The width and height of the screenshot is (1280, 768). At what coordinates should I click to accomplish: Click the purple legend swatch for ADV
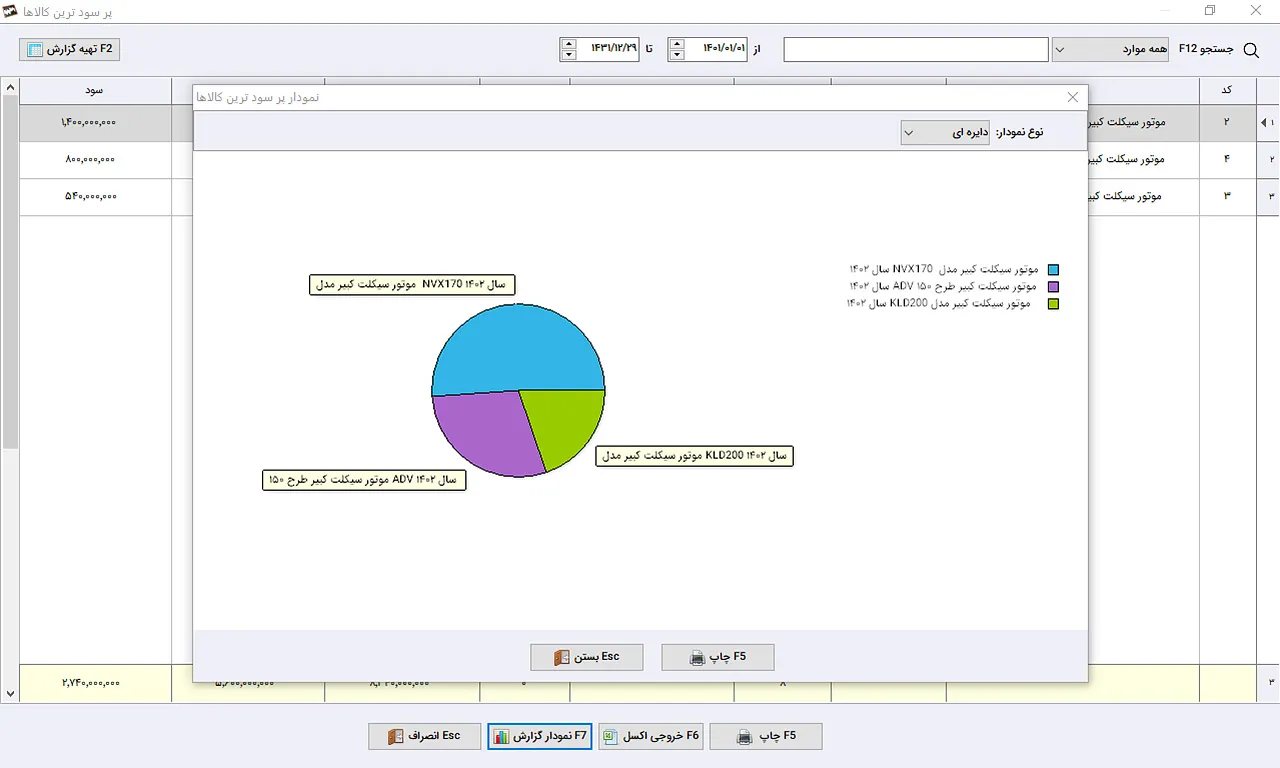pyautogui.click(x=1053, y=287)
